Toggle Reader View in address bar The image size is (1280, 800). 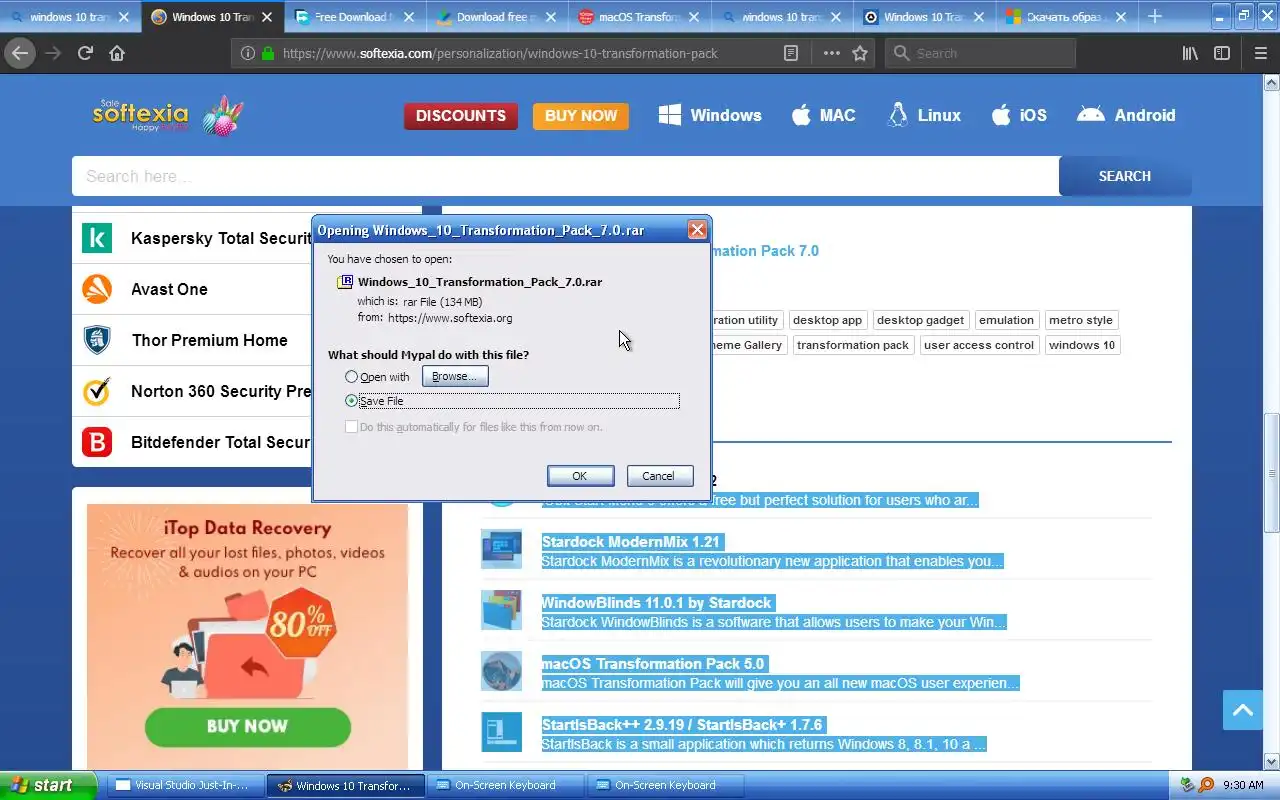tap(791, 53)
